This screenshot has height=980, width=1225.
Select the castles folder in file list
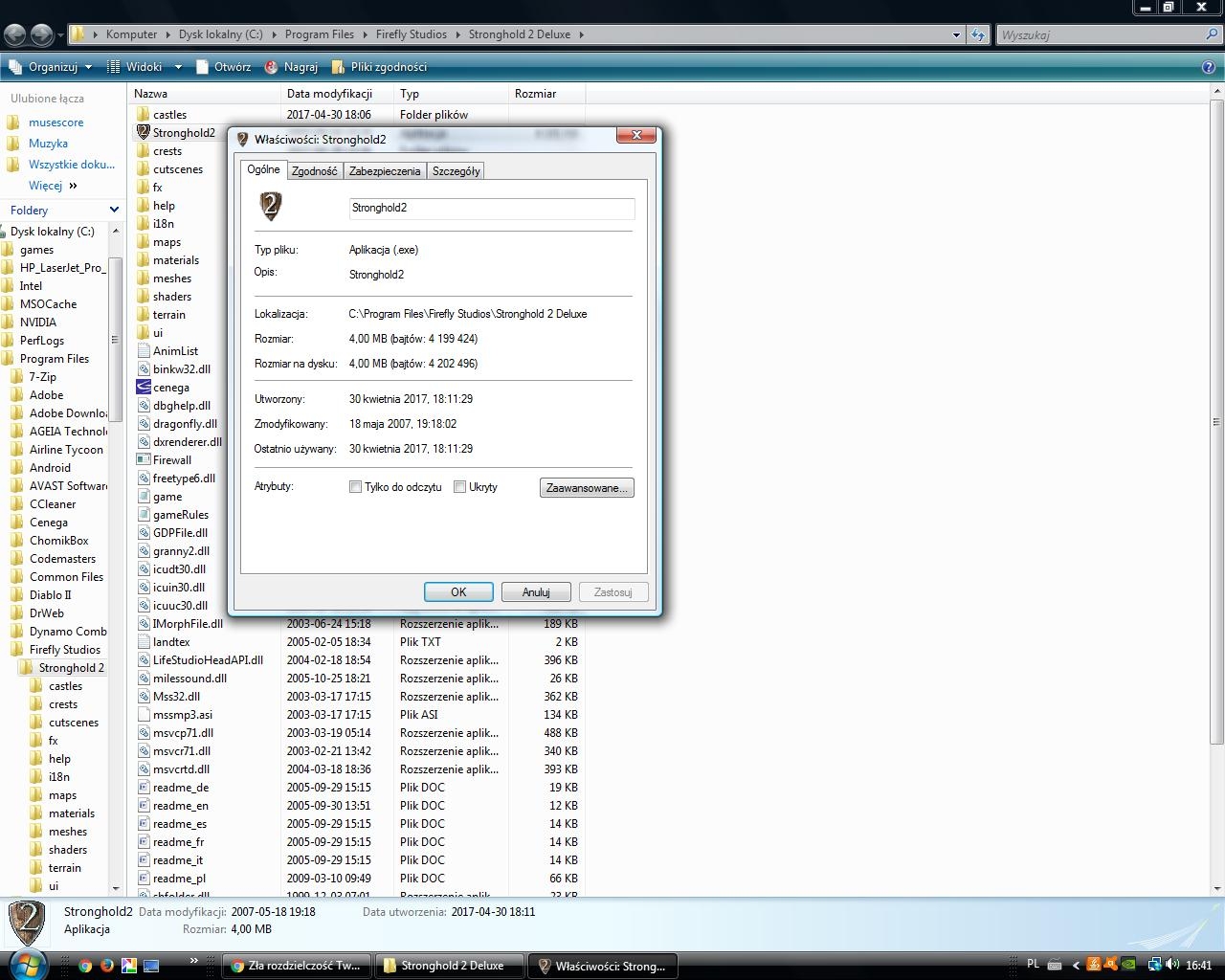click(169, 115)
